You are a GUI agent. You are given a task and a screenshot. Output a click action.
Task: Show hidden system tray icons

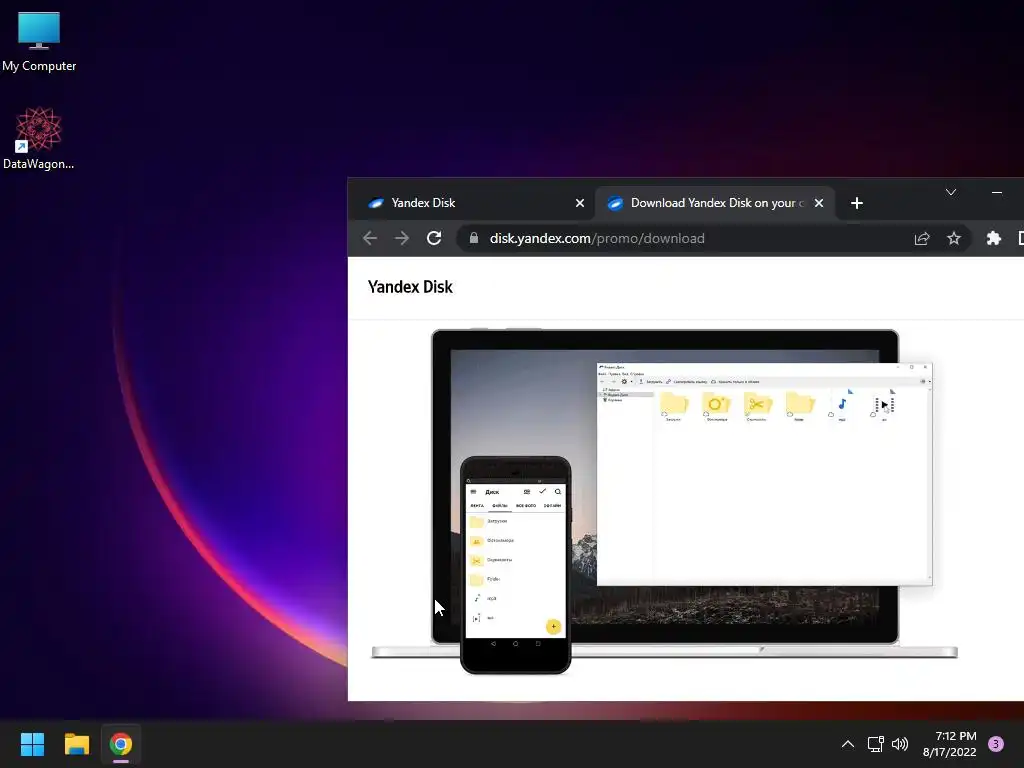848,744
